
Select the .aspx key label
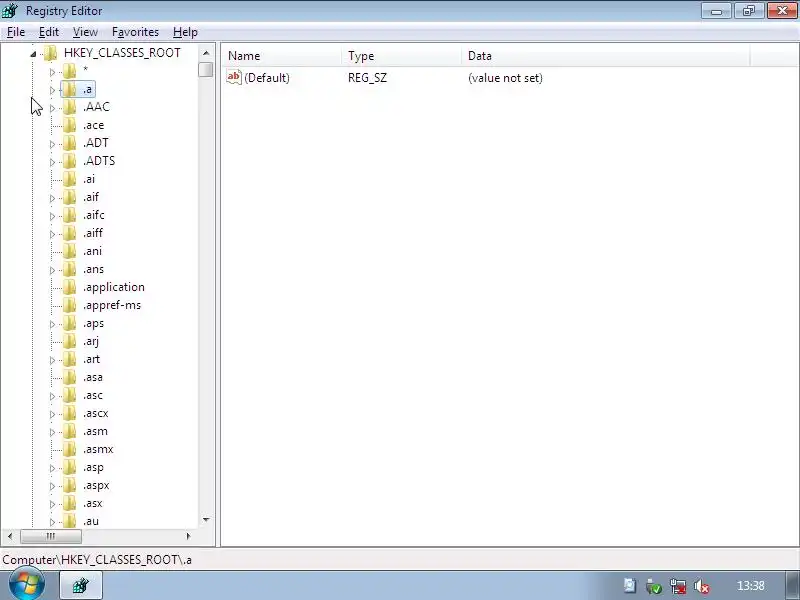click(x=96, y=486)
